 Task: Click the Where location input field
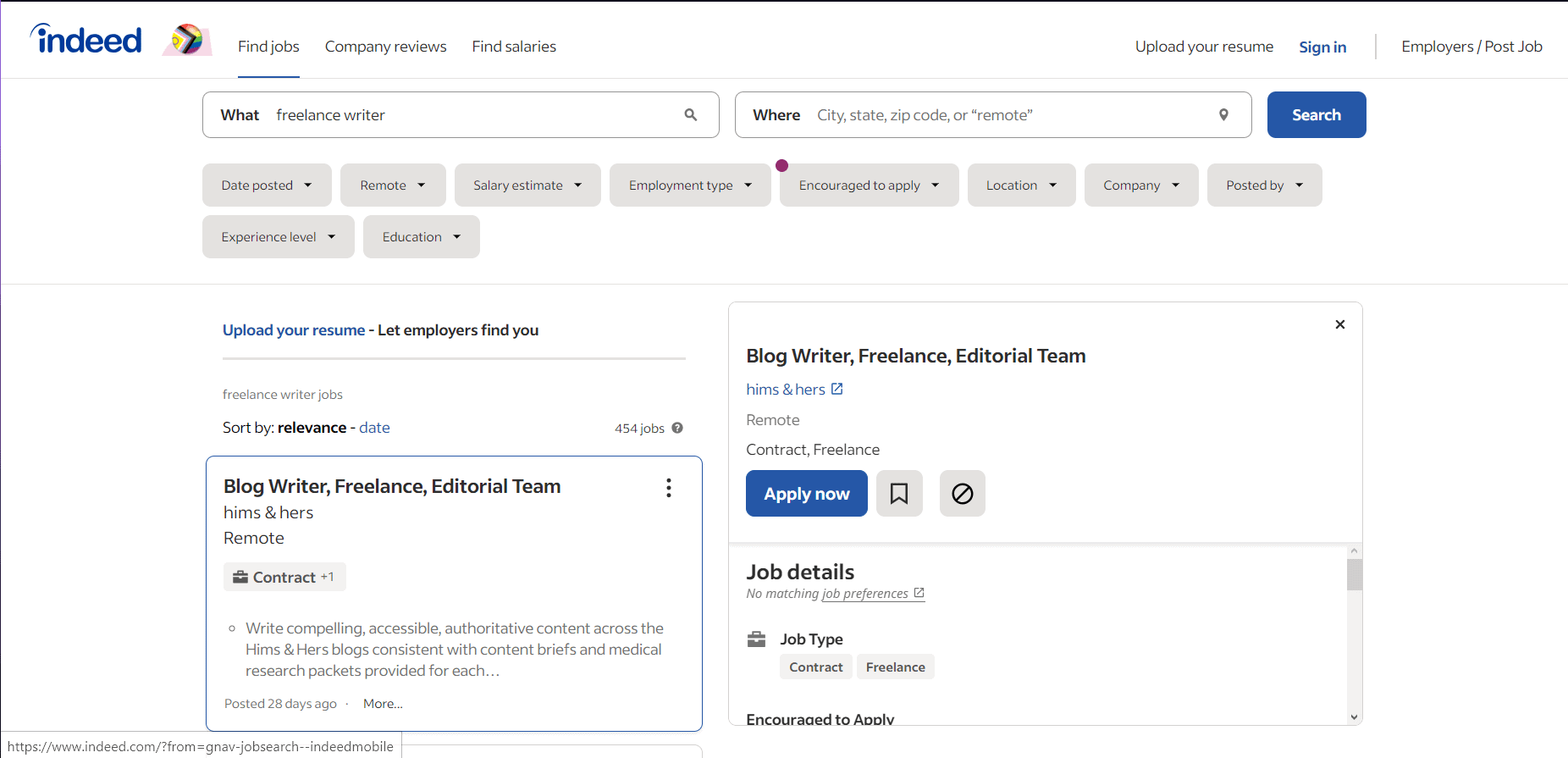pos(1008,115)
